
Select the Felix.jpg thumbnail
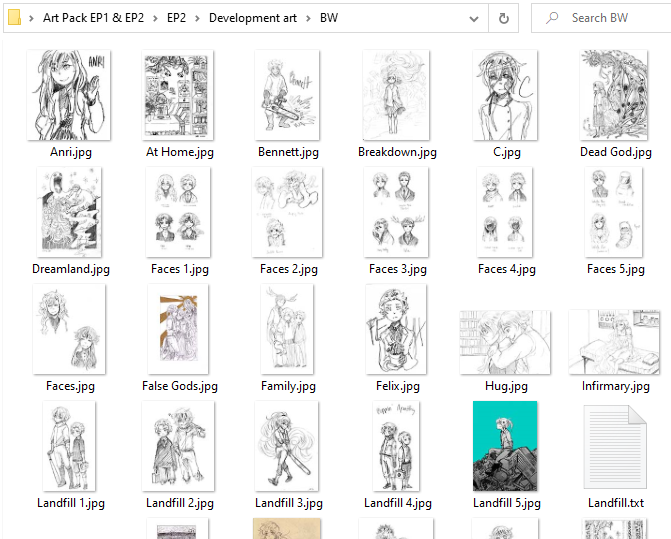pos(396,329)
